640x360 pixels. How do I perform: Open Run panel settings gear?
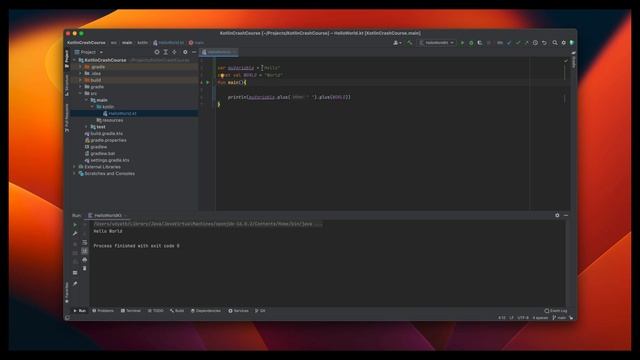click(x=557, y=215)
